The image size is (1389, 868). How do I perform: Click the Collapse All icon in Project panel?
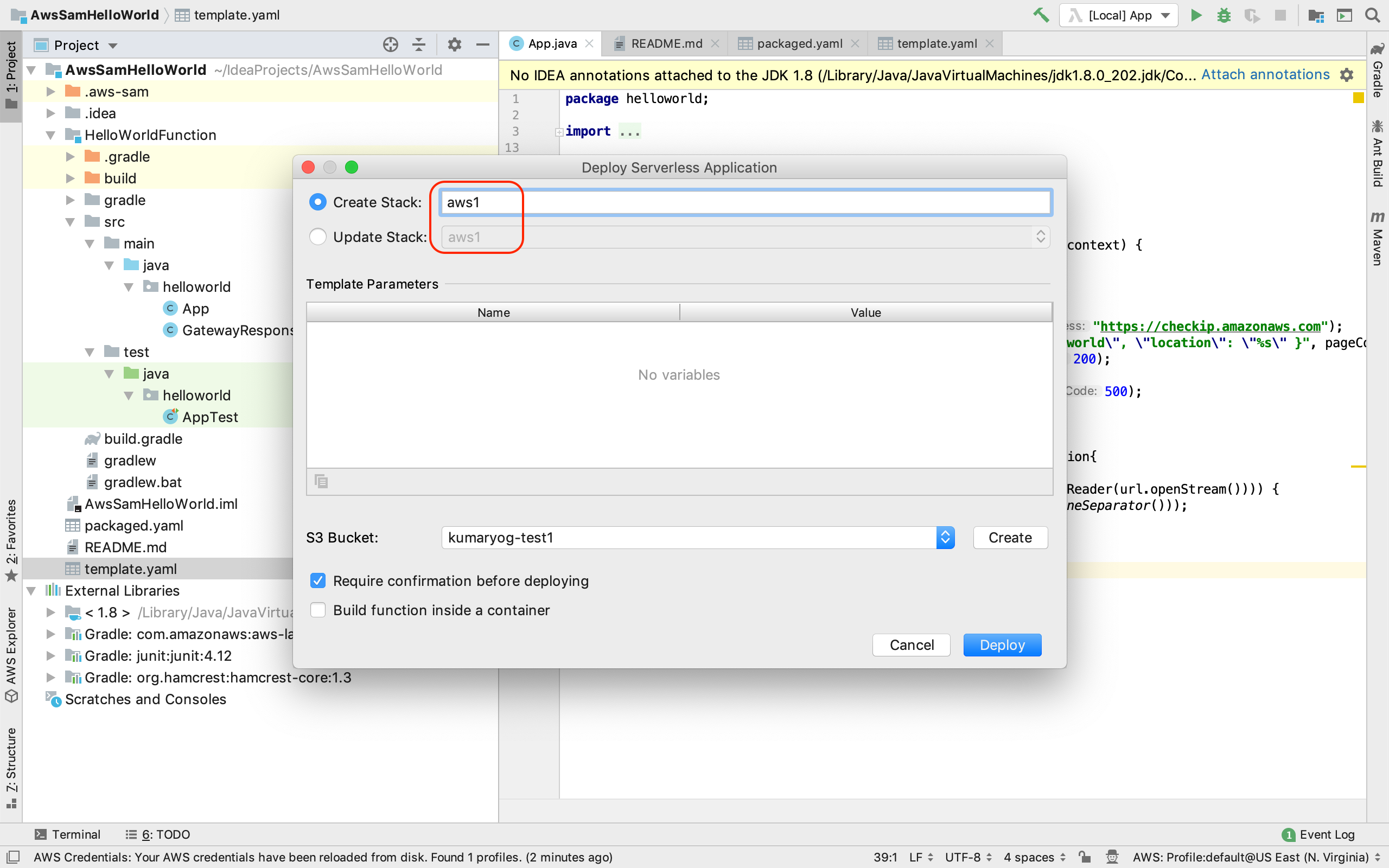[x=419, y=45]
